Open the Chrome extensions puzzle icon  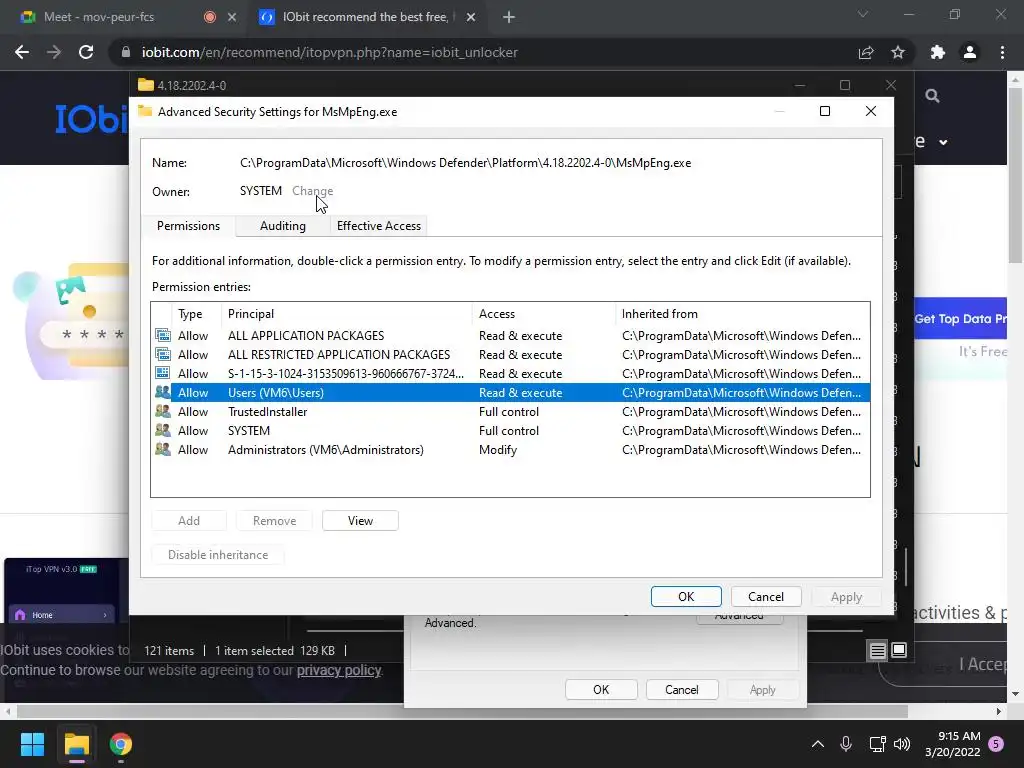click(938, 52)
